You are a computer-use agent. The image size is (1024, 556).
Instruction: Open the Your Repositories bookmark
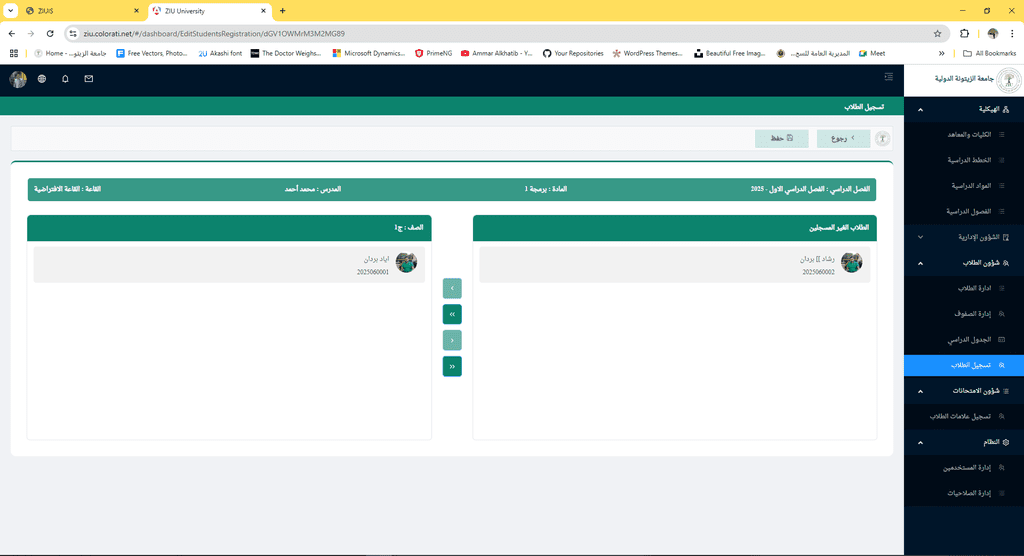[x=573, y=54]
